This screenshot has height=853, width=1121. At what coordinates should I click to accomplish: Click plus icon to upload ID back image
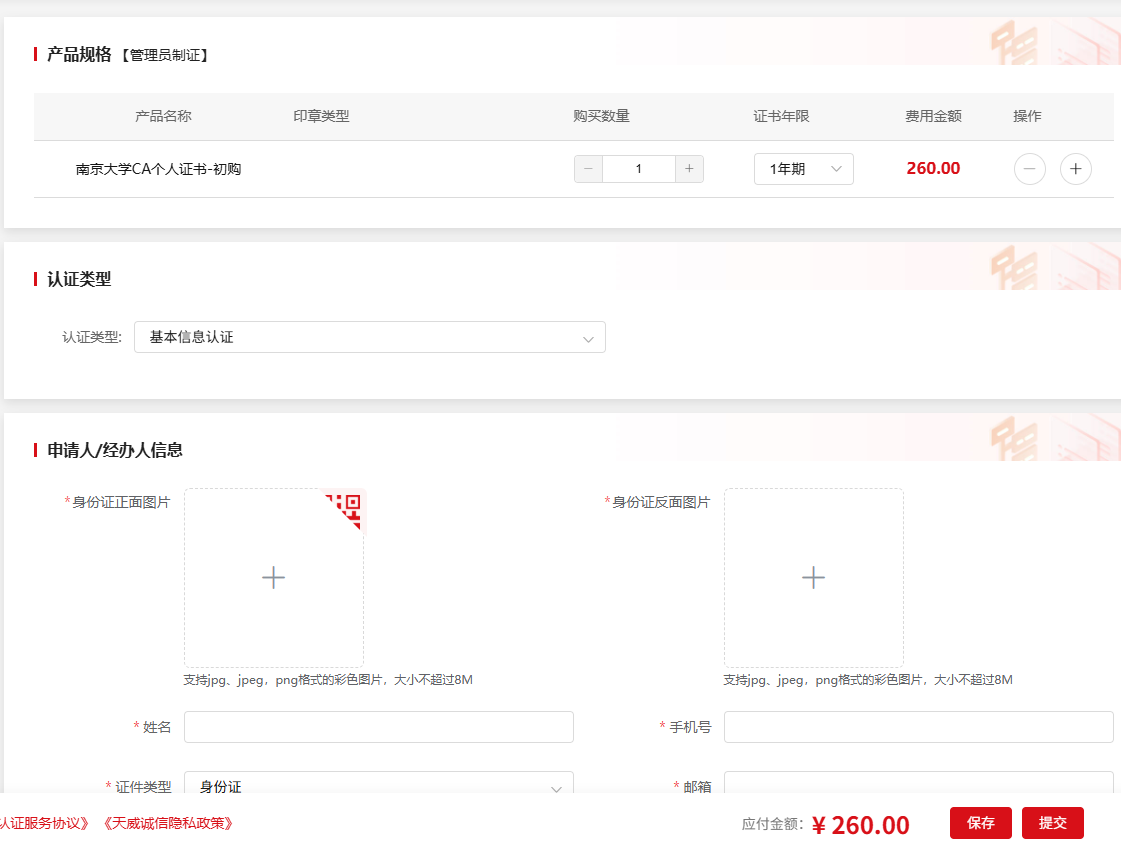813,578
